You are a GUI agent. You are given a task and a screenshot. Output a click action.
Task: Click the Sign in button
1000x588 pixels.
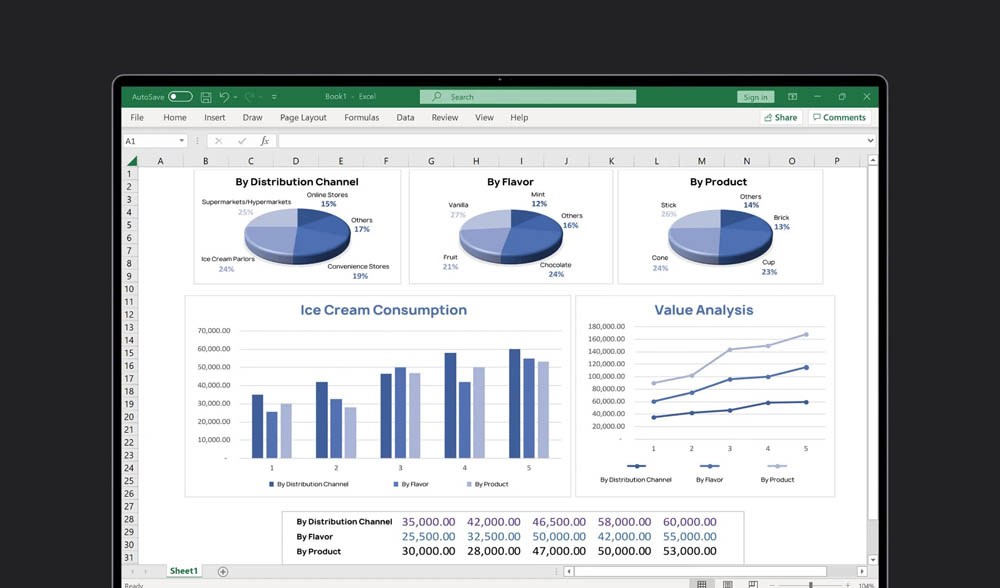coord(755,97)
